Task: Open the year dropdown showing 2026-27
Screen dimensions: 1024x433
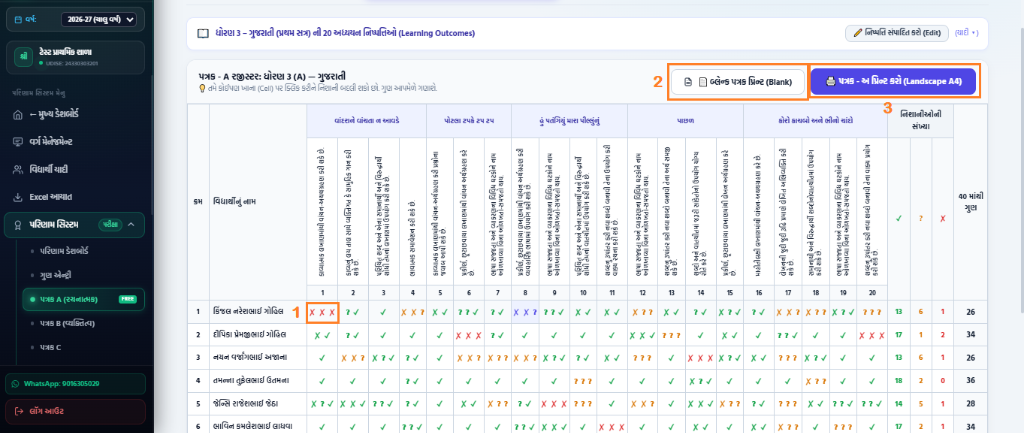Action: 99,20
